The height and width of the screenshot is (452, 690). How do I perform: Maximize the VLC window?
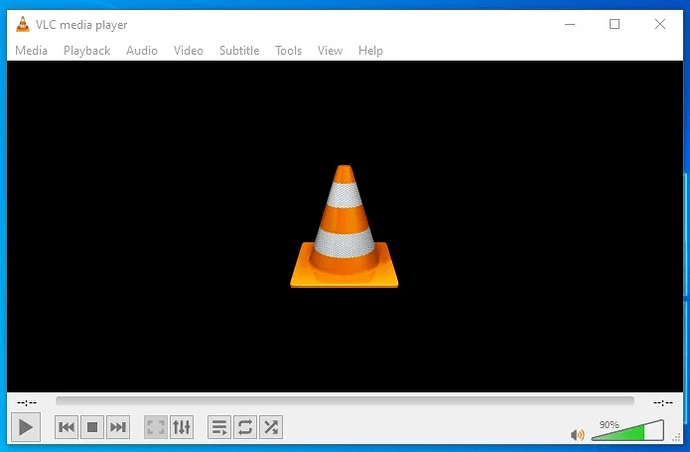point(615,24)
